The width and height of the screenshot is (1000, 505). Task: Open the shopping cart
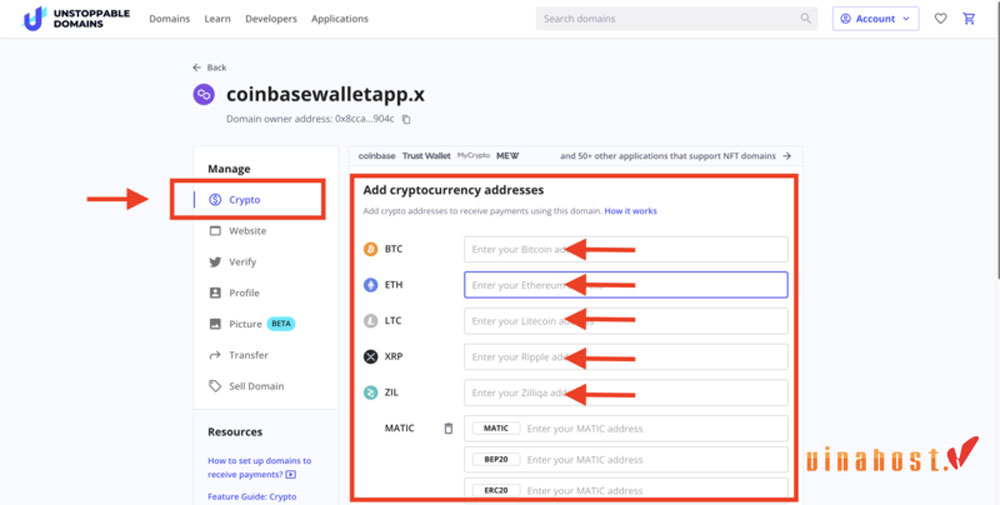(969, 18)
